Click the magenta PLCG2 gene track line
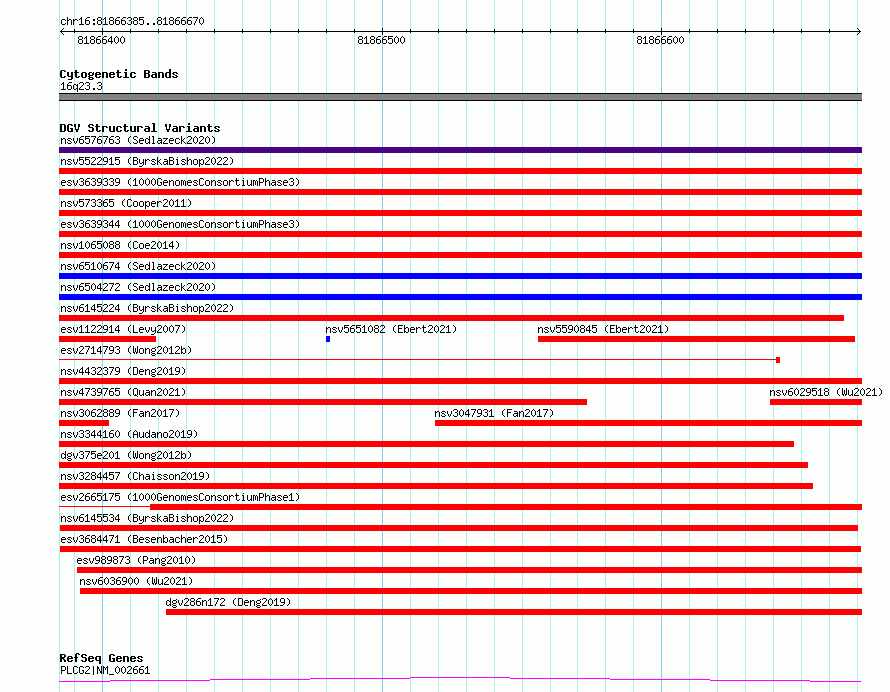The width and height of the screenshot is (890, 692). point(460,680)
